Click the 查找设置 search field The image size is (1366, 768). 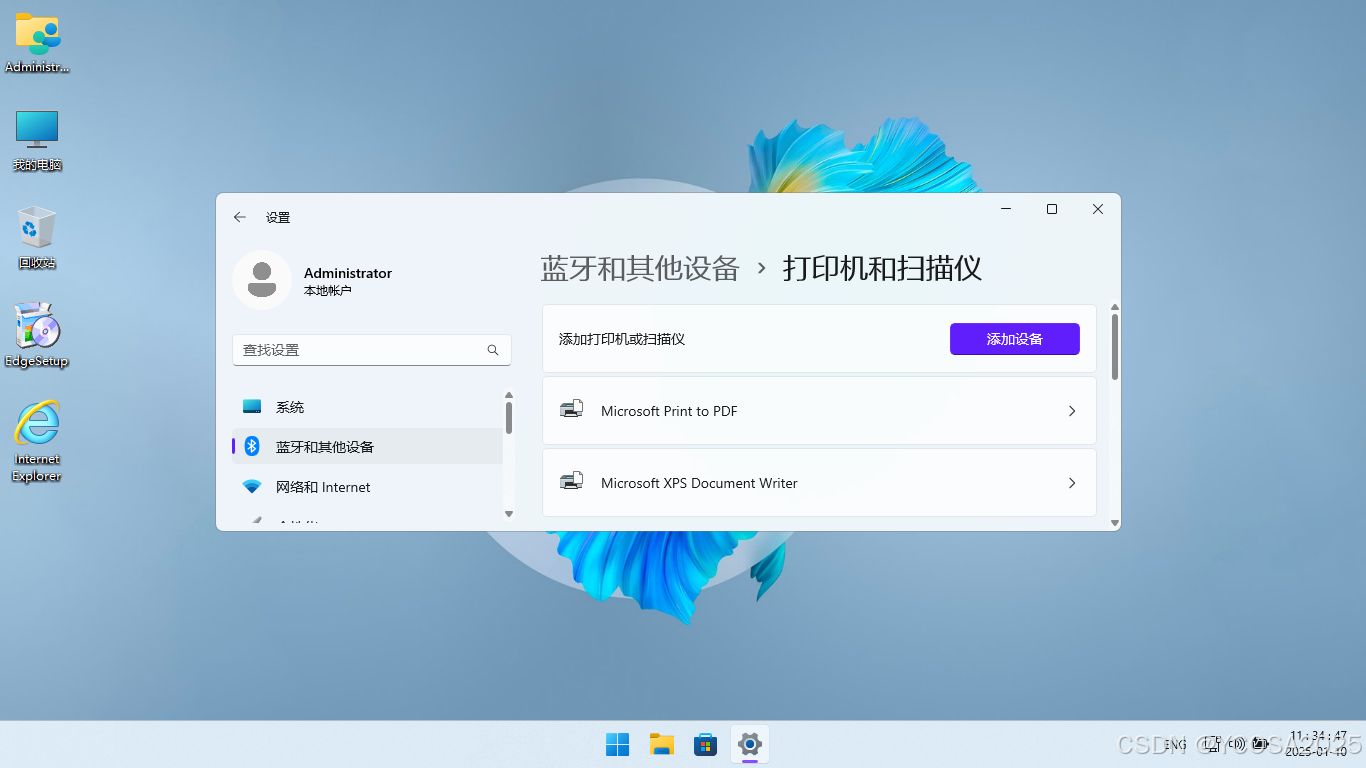click(371, 350)
